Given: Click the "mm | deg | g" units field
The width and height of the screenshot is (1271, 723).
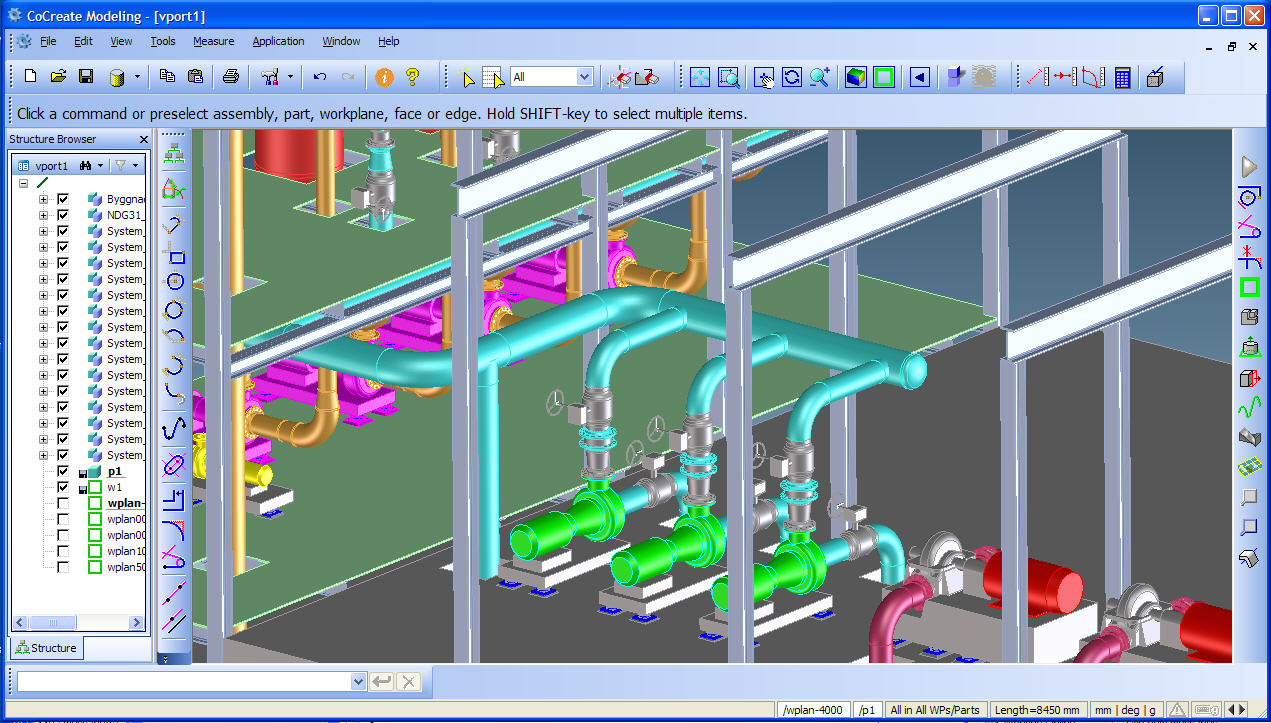Looking at the screenshot, I should pyautogui.click(x=1126, y=709).
